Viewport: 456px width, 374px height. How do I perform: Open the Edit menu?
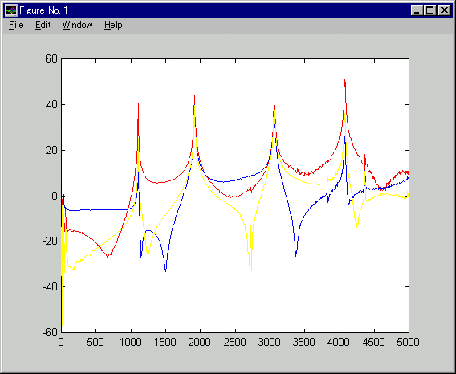point(43,25)
